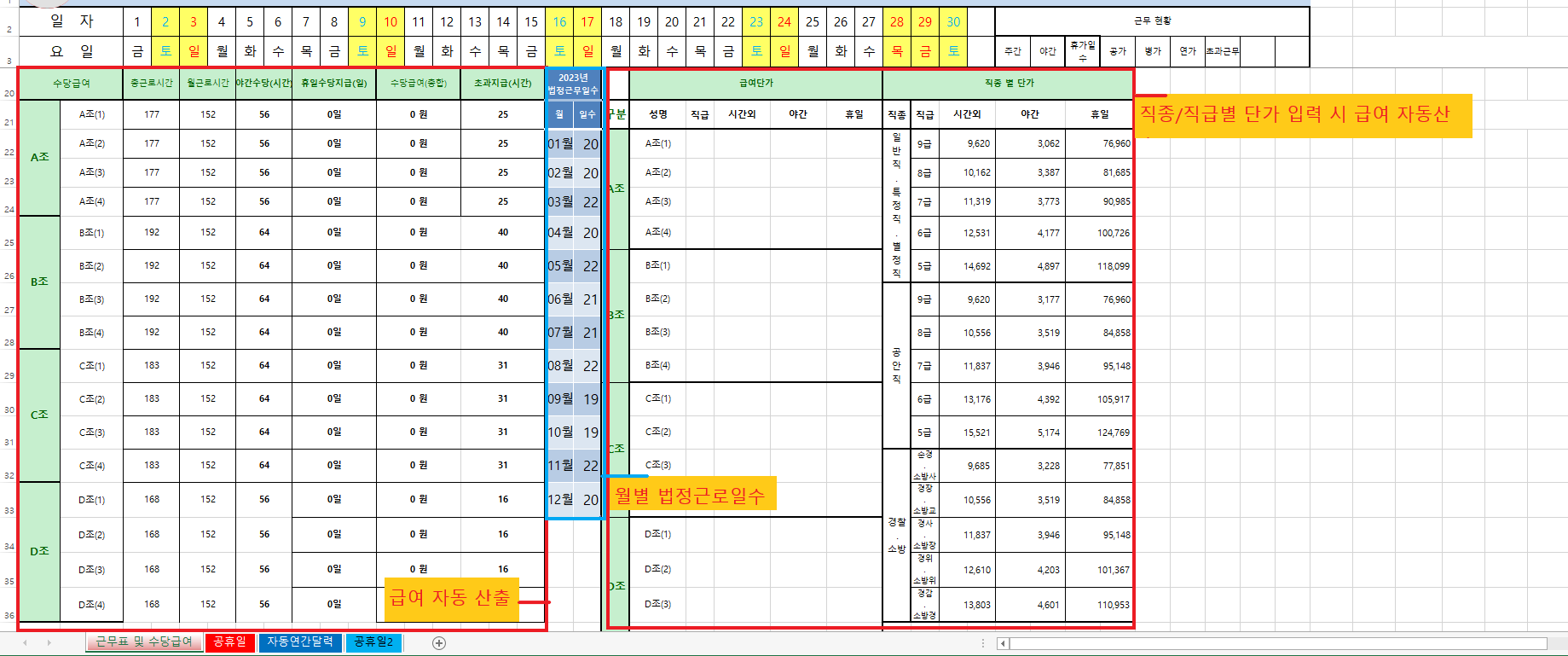The width and height of the screenshot is (1568, 656).
Task: Click the horizontal scrollbar track
Action: (x=1279, y=643)
